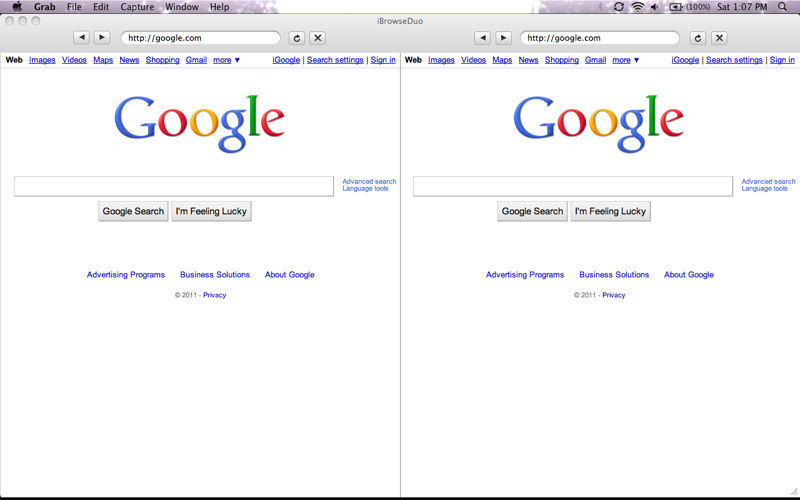Open Advanced search in left pane
Screen dimensions: 800x500
(369, 181)
